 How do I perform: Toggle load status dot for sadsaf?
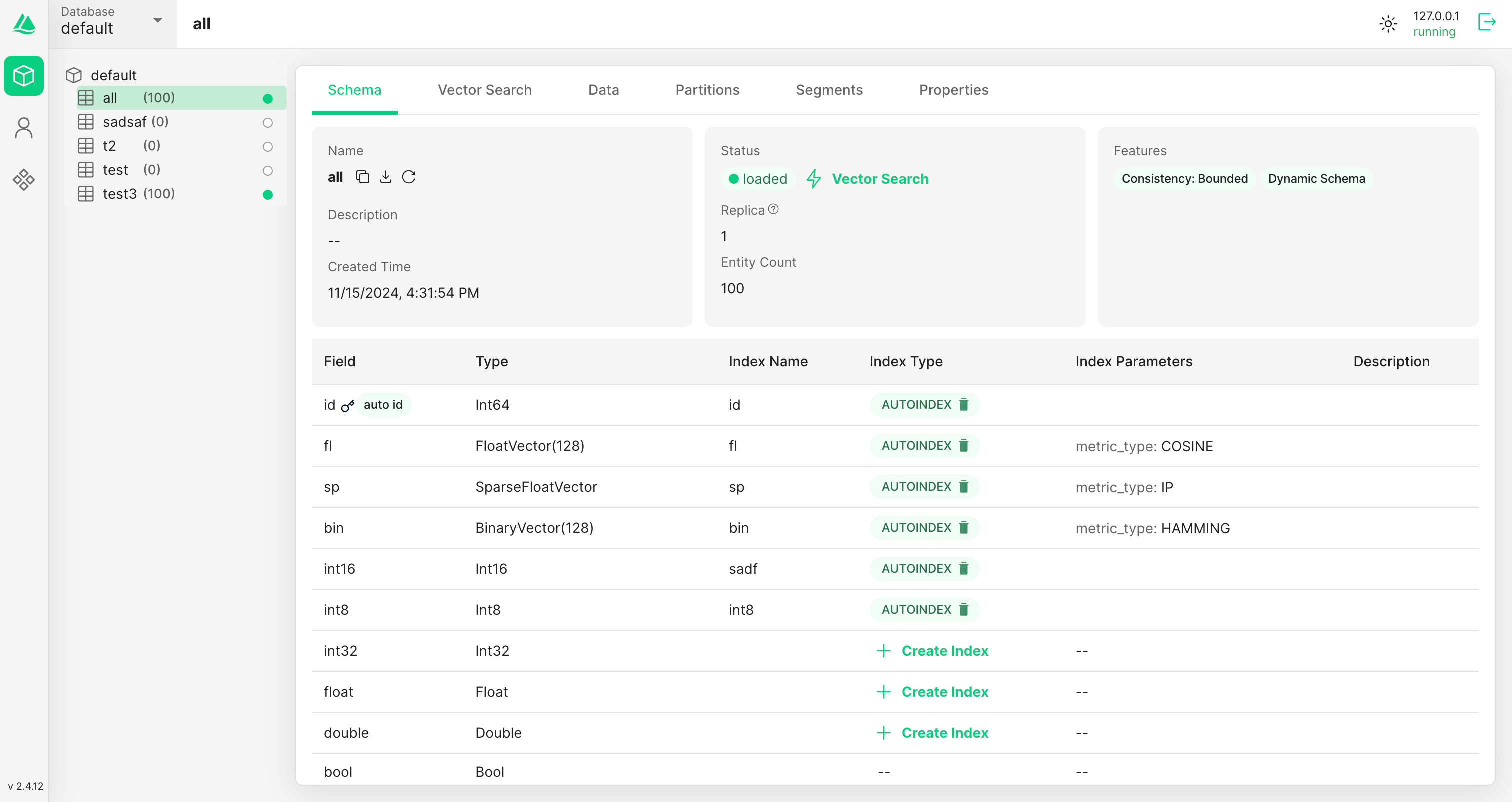pos(268,122)
